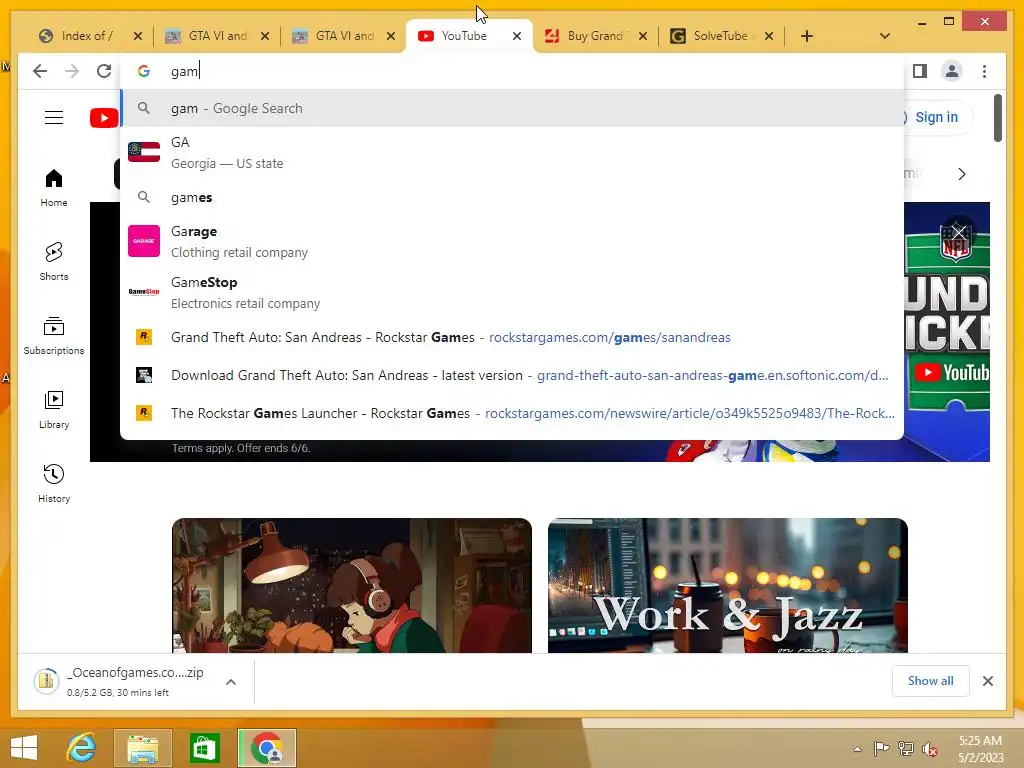Close the Buy Grand tab
1024x768 pixels.
click(x=643, y=36)
